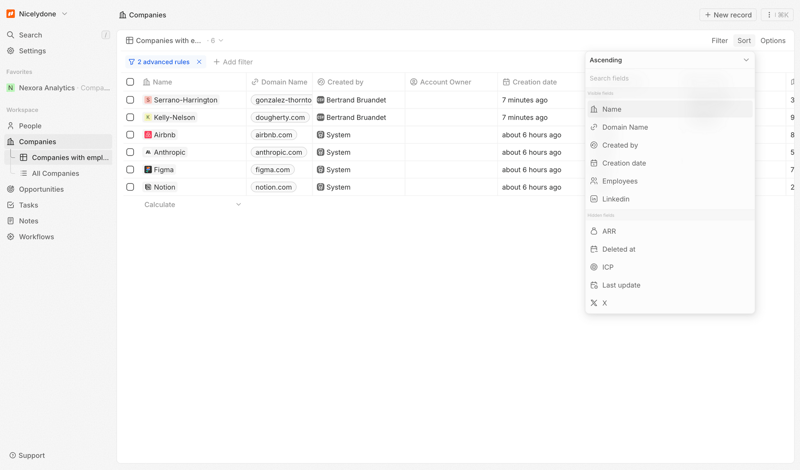Check the Kelly-Nelson row checkbox

130,117
